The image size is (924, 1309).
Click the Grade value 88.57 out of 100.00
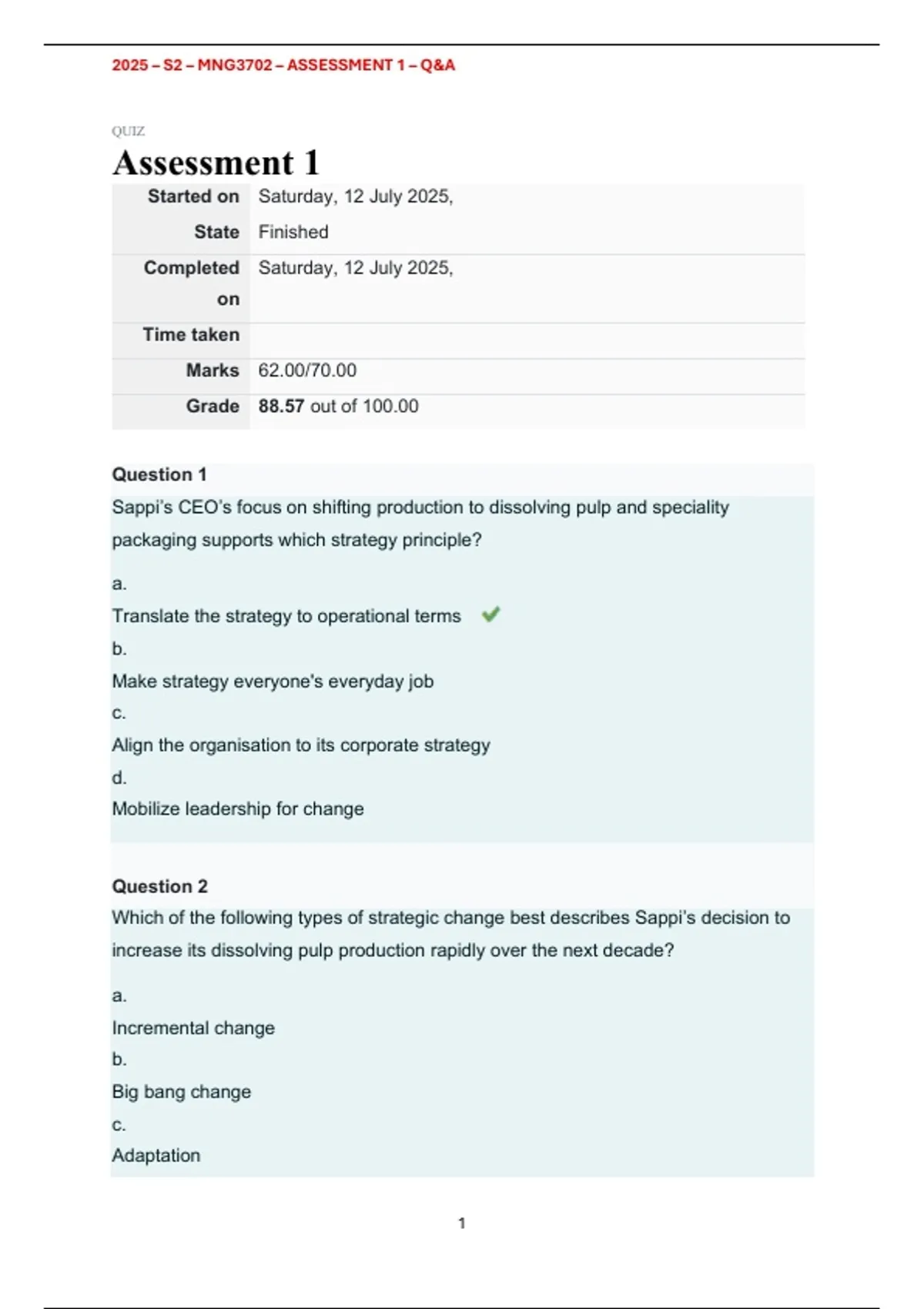pyautogui.click(x=339, y=406)
